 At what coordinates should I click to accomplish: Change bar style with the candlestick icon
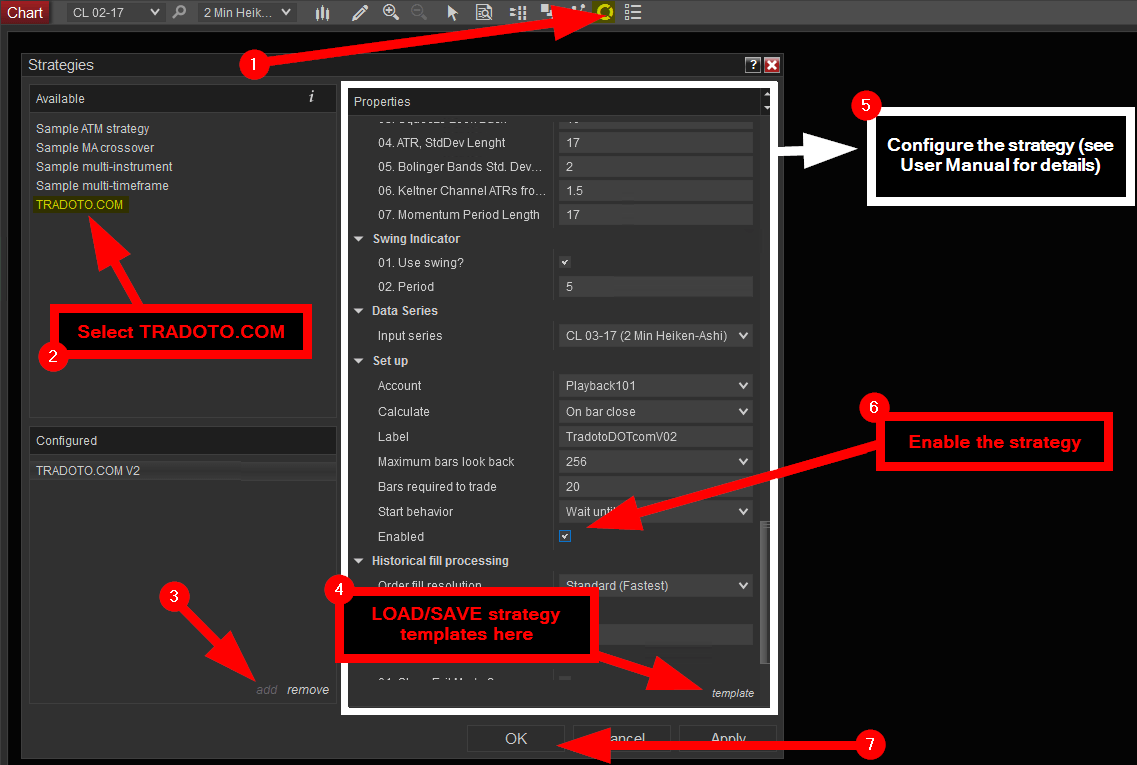tap(322, 13)
